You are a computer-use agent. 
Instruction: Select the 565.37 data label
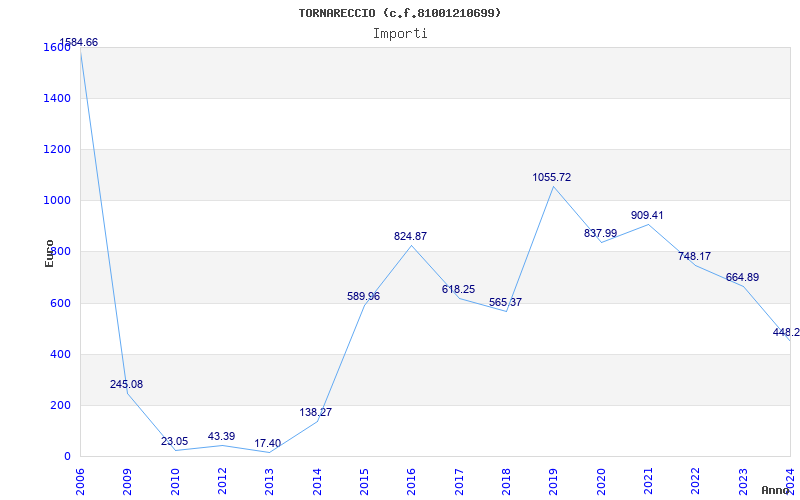tap(505, 302)
